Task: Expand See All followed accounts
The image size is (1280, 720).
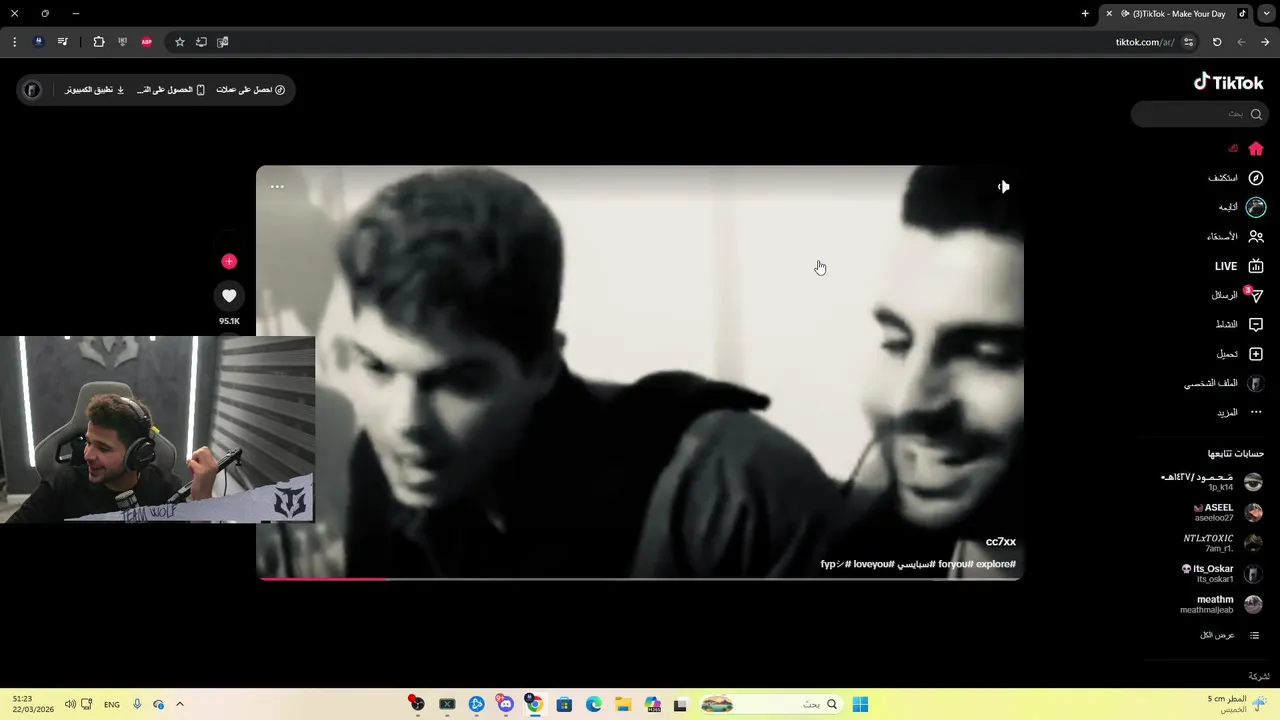Action: click(x=1230, y=635)
